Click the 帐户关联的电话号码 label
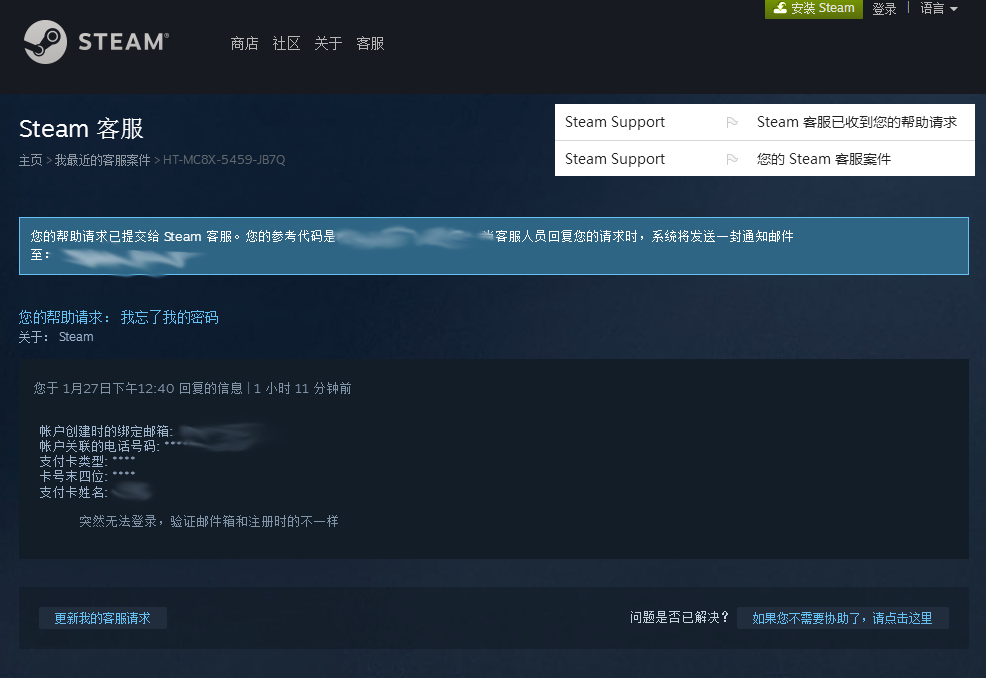This screenshot has width=986, height=678. 99,446
